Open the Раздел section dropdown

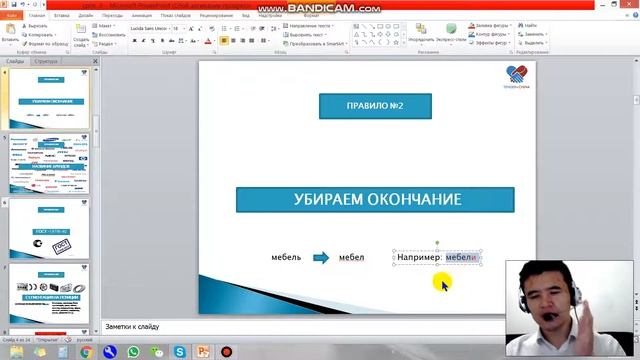pyautogui.click(x=105, y=44)
